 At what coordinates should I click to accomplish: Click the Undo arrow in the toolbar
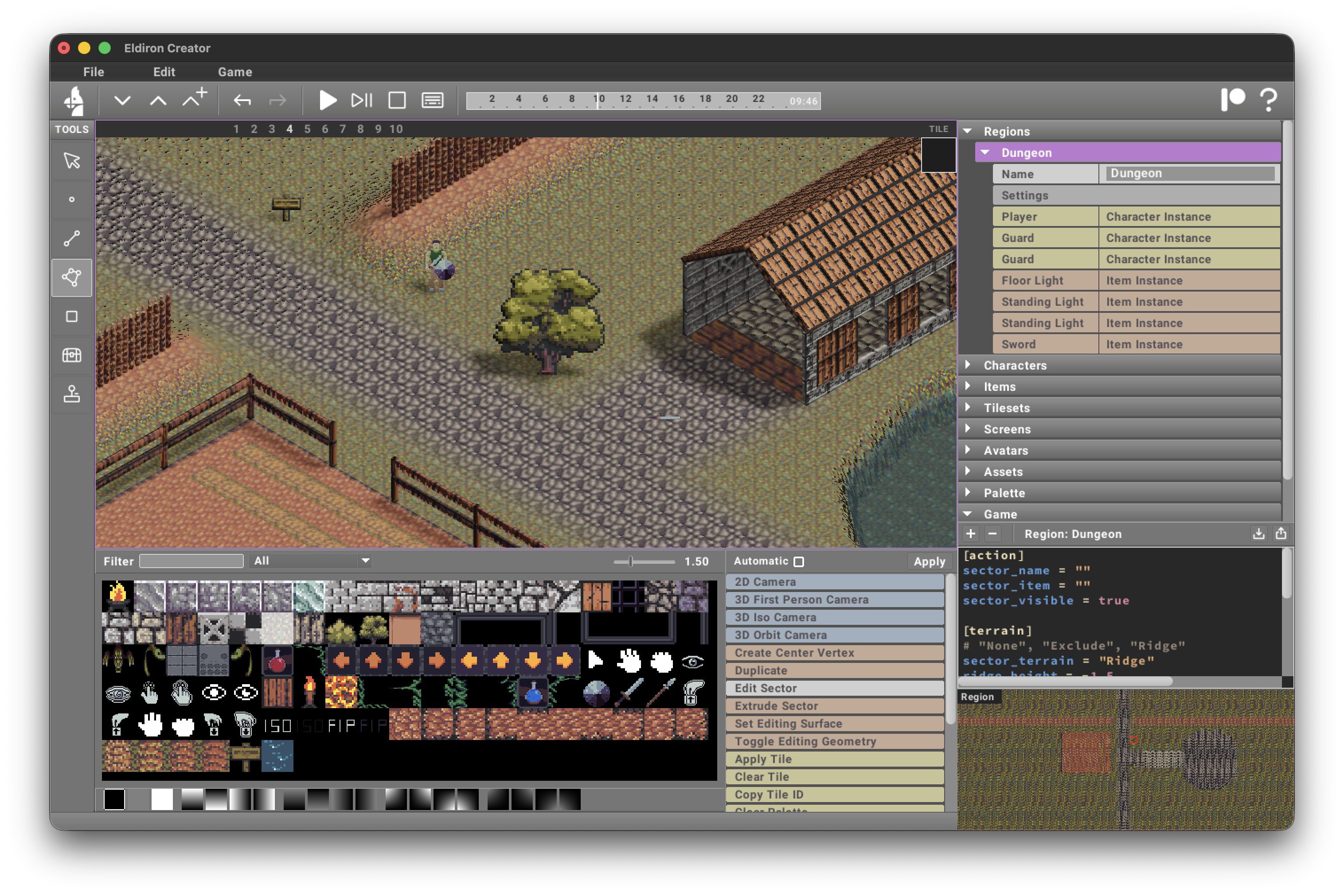(x=242, y=100)
